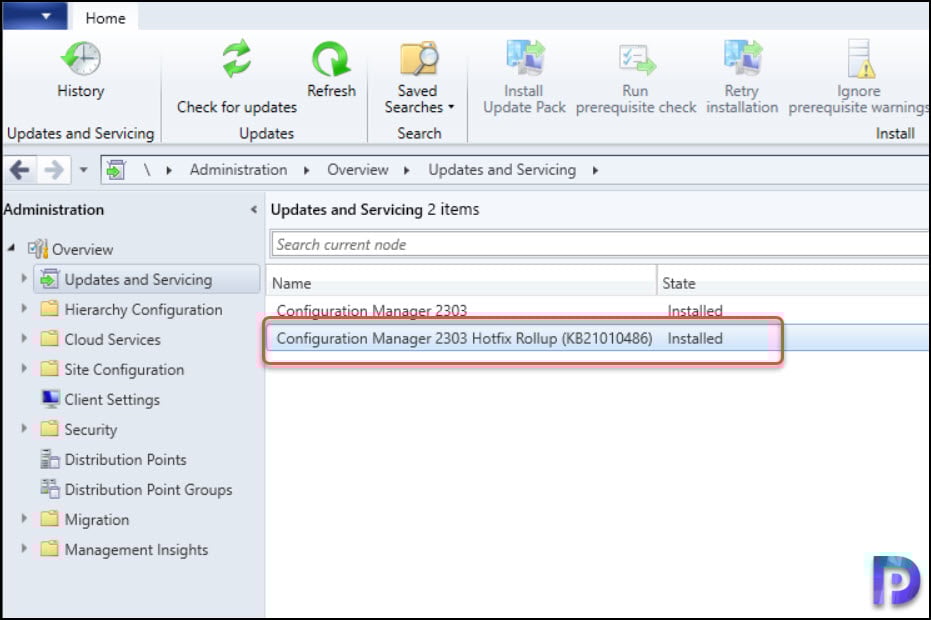Image resolution: width=931 pixels, height=620 pixels.
Task: Open the History button in the ribbon
Action: [x=81, y=69]
